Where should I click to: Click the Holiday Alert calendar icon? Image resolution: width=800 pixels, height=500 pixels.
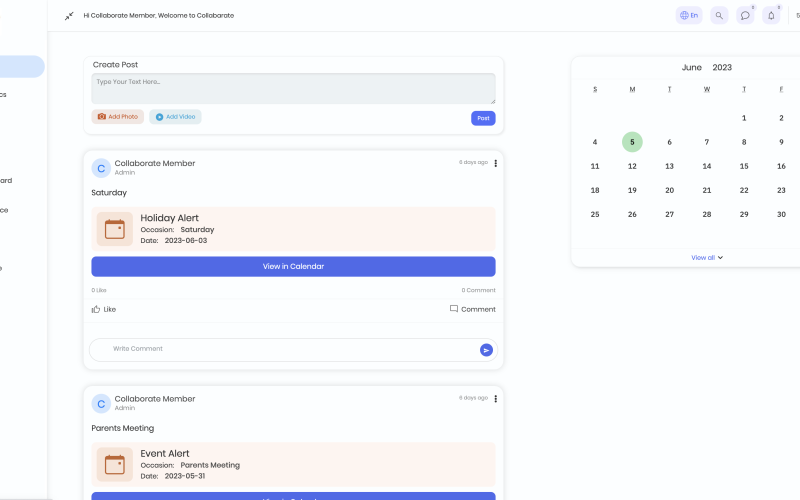coord(115,229)
